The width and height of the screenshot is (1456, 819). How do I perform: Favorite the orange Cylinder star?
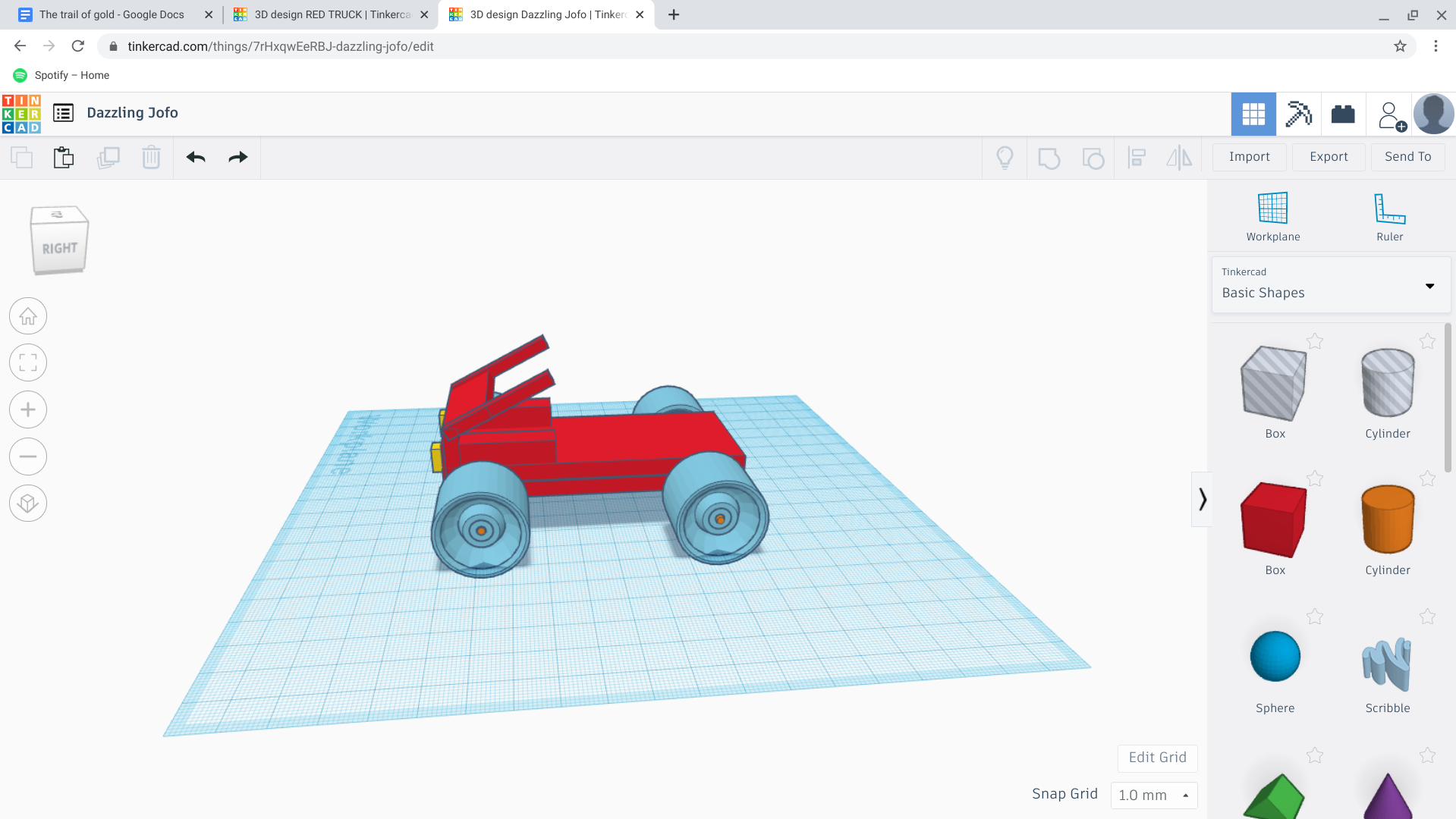(x=1427, y=479)
